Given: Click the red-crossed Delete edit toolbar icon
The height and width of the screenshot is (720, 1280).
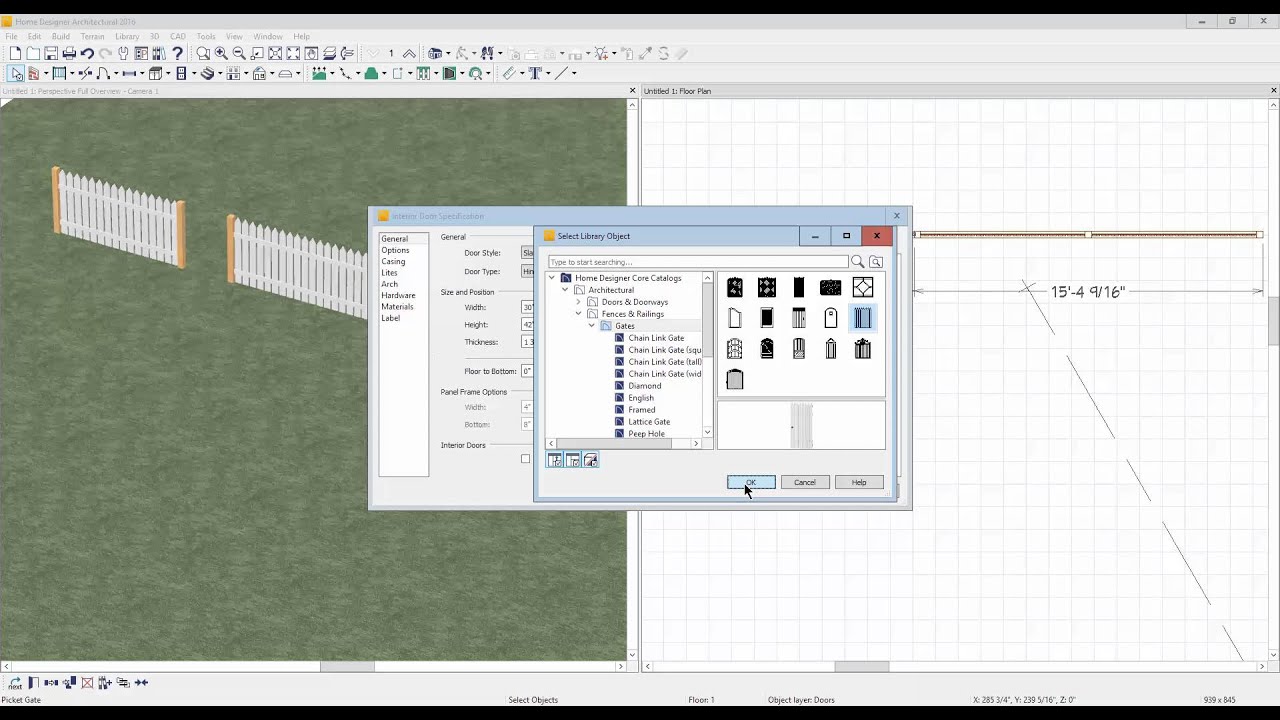Looking at the screenshot, I should pyautogui.click(x=87, y=683).
